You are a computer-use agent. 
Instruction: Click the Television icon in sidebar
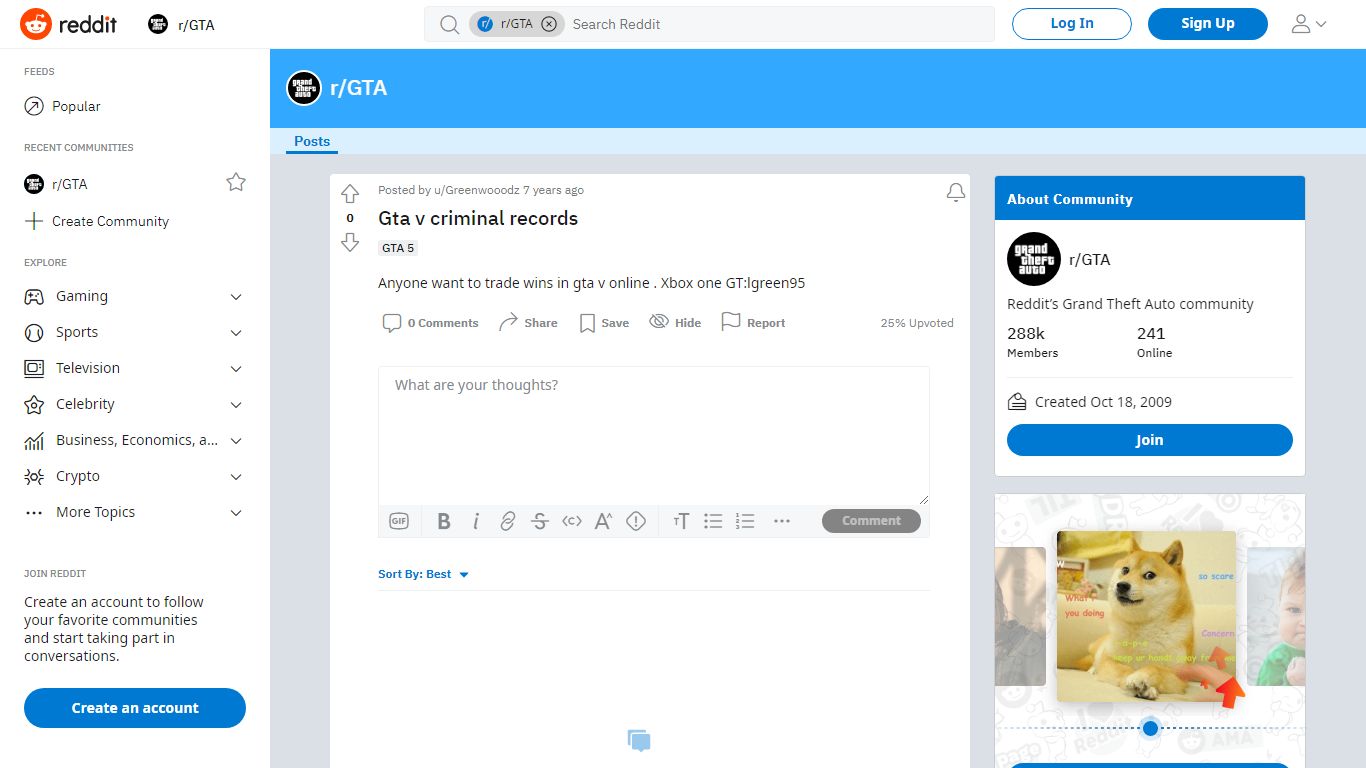pos(34,369)
